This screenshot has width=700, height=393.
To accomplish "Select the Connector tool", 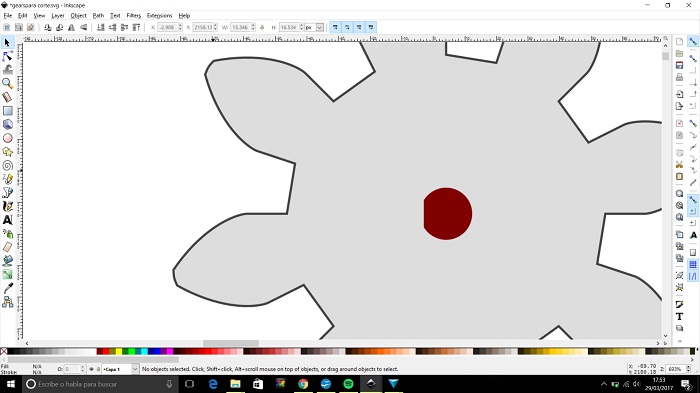I will 7,302.
